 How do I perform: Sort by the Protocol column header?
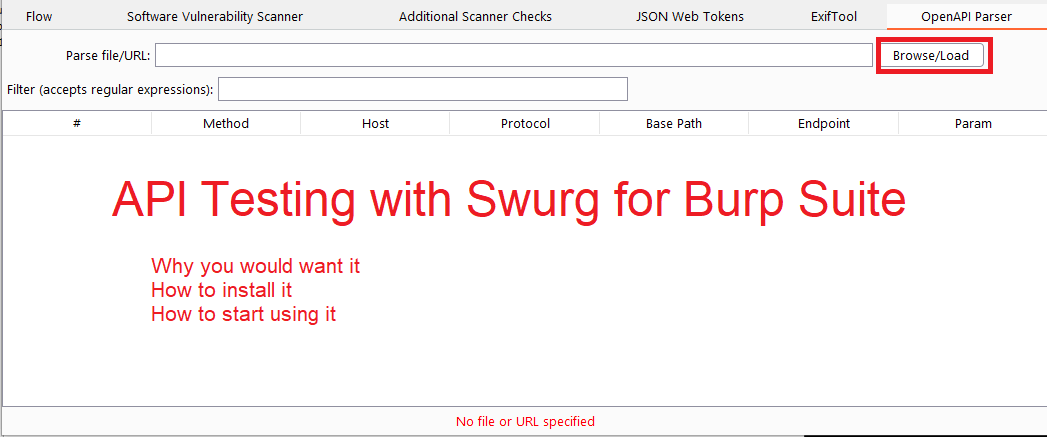point(525,123)
